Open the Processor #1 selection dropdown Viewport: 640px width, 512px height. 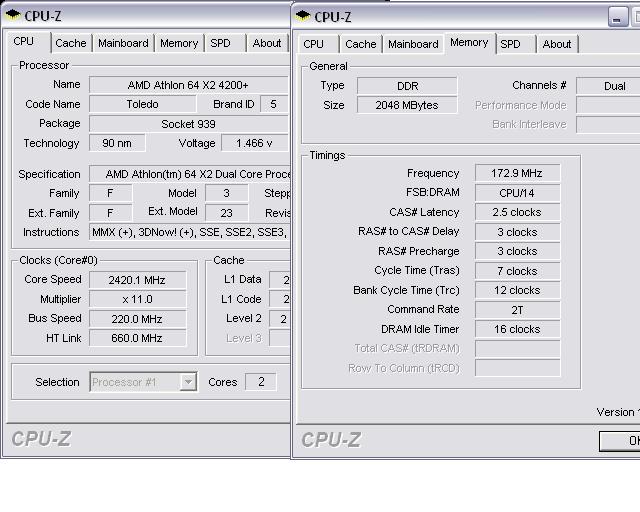[188, 382]
